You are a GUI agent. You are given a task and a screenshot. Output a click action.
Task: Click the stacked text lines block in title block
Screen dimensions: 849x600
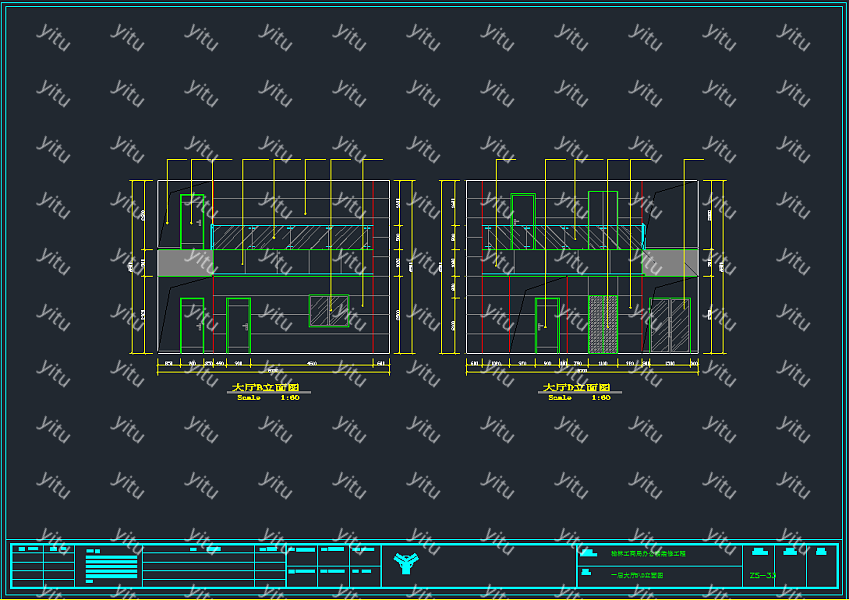point(110,567)
